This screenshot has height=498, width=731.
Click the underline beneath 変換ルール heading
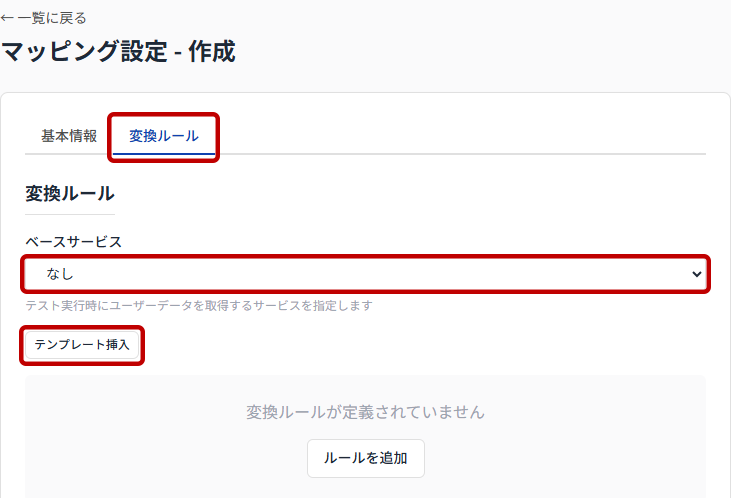coord(70,214)
